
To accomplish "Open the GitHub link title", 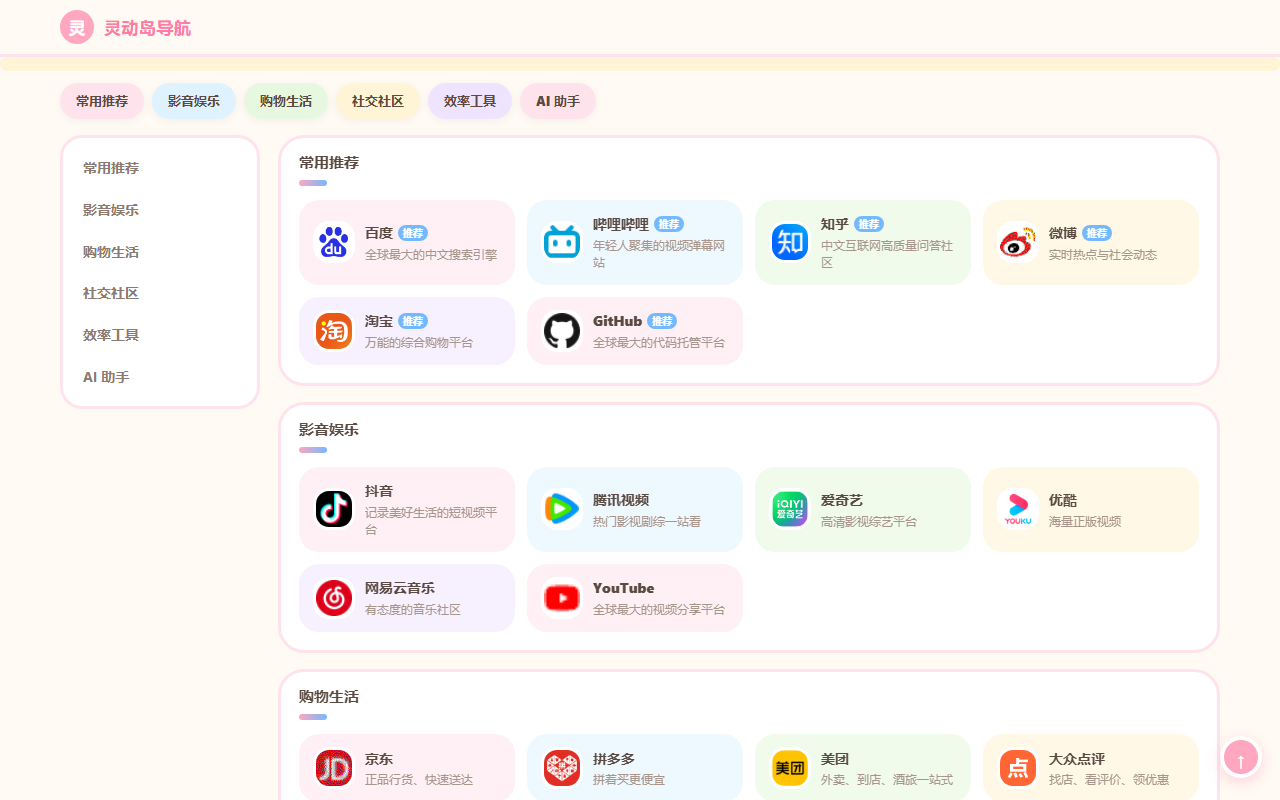I will coord(617,321).
